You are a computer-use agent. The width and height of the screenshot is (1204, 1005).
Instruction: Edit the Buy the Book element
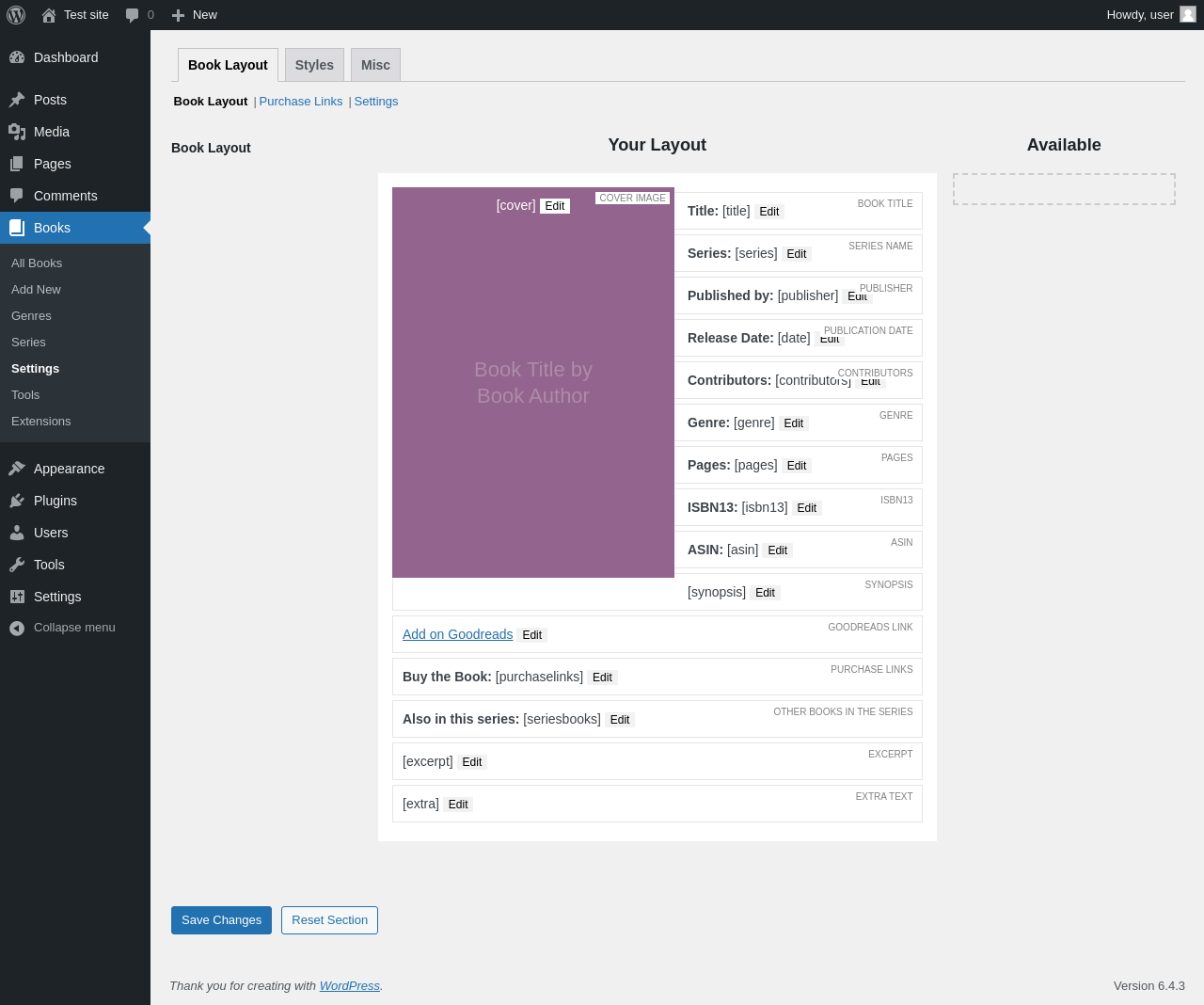[x=603, y=678]
